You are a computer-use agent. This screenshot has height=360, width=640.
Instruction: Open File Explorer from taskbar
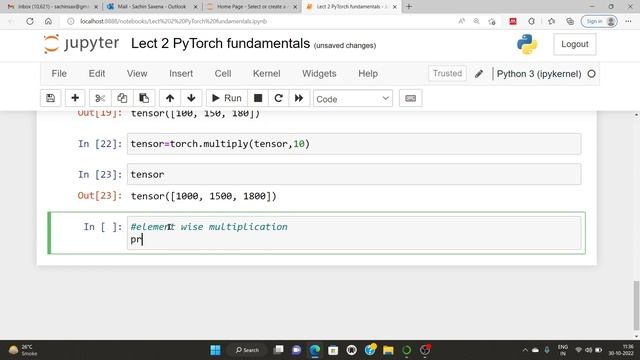coord(388,350)
